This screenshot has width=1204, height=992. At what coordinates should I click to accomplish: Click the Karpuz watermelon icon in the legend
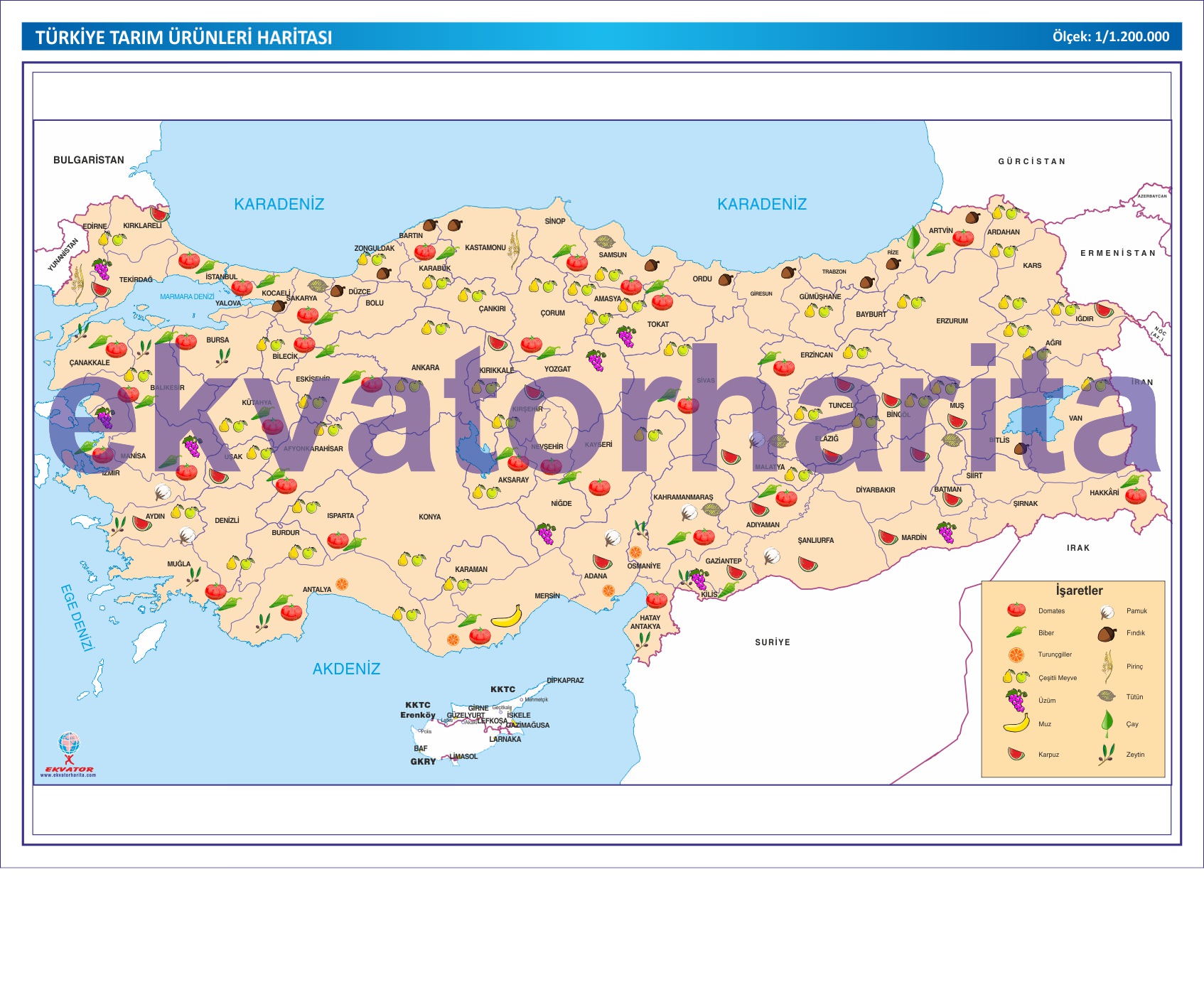click(x=1016, y=754)
